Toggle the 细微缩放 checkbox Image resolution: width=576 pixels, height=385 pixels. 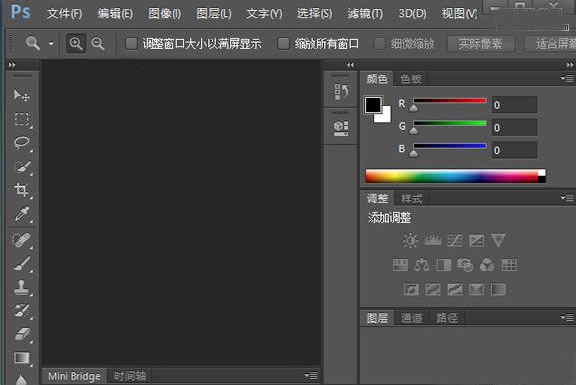pyautogui.click(x=379, y=44)
